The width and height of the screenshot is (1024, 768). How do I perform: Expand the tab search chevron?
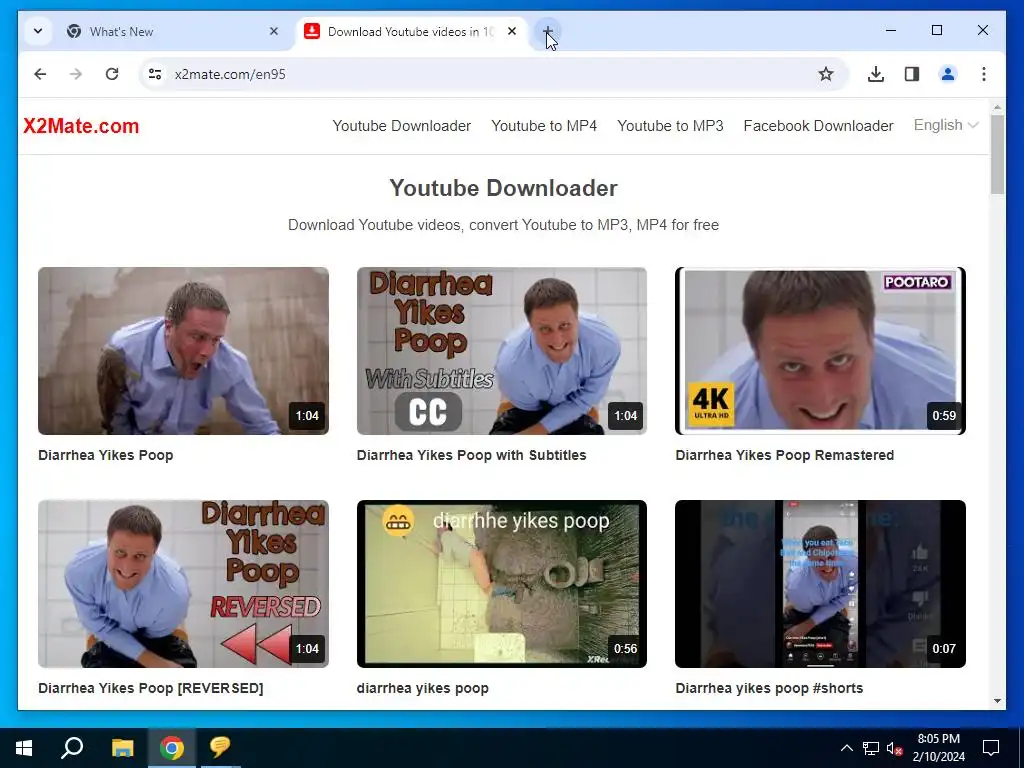pos(38,31)
